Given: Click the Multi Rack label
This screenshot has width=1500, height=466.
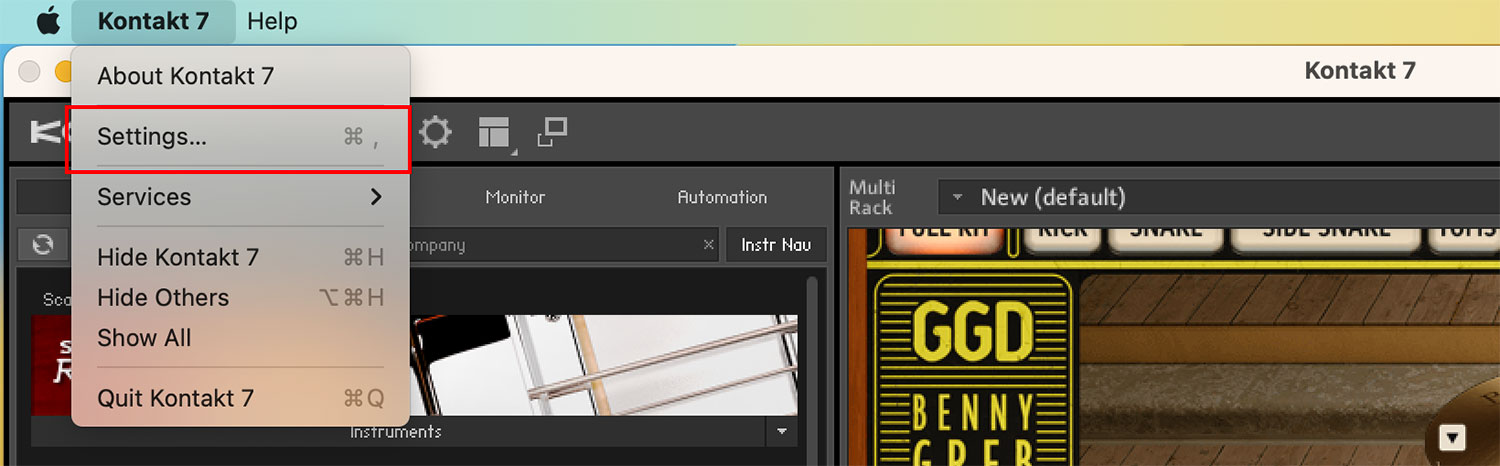Looking at the screenshot, I should (872, 197).
